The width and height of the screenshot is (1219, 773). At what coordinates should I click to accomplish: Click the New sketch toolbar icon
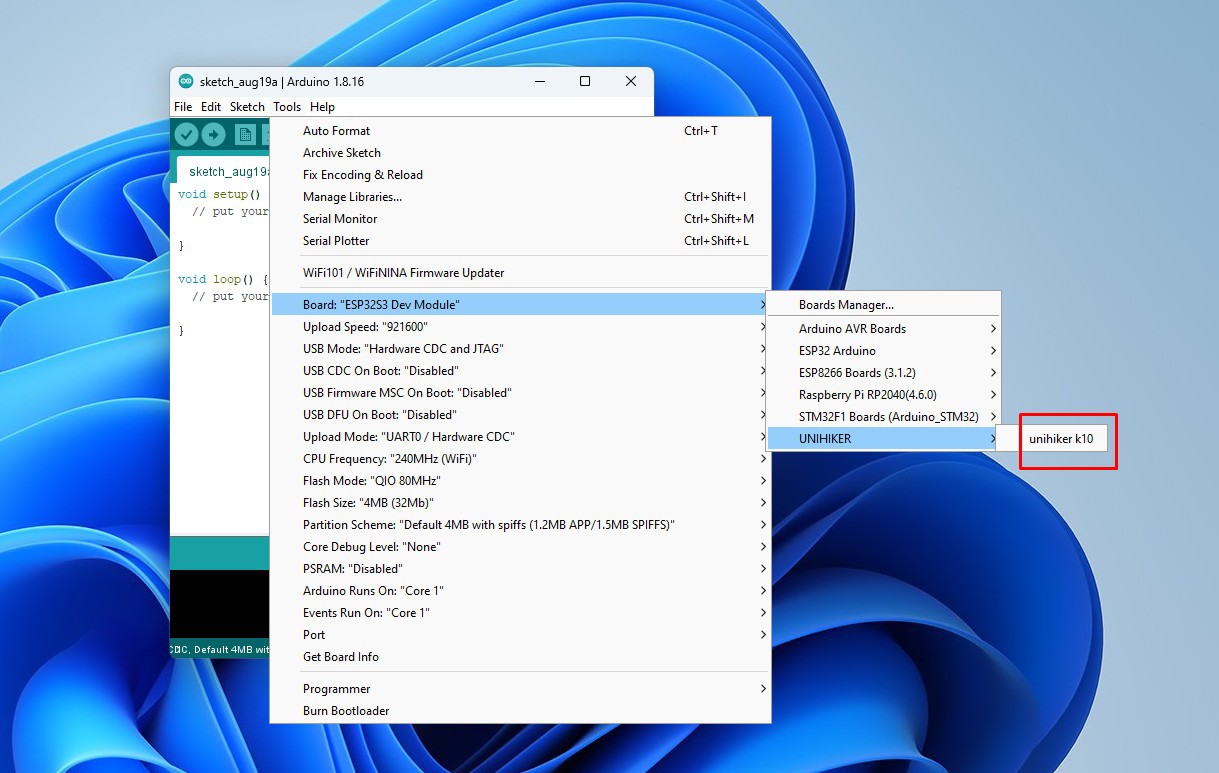point(245,135)
